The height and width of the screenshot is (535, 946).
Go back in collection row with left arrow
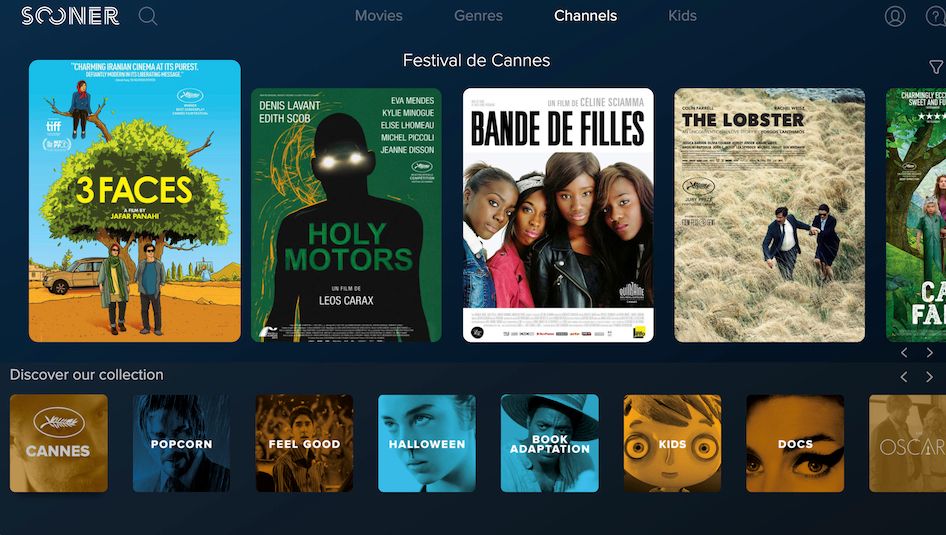pos(904,377)
